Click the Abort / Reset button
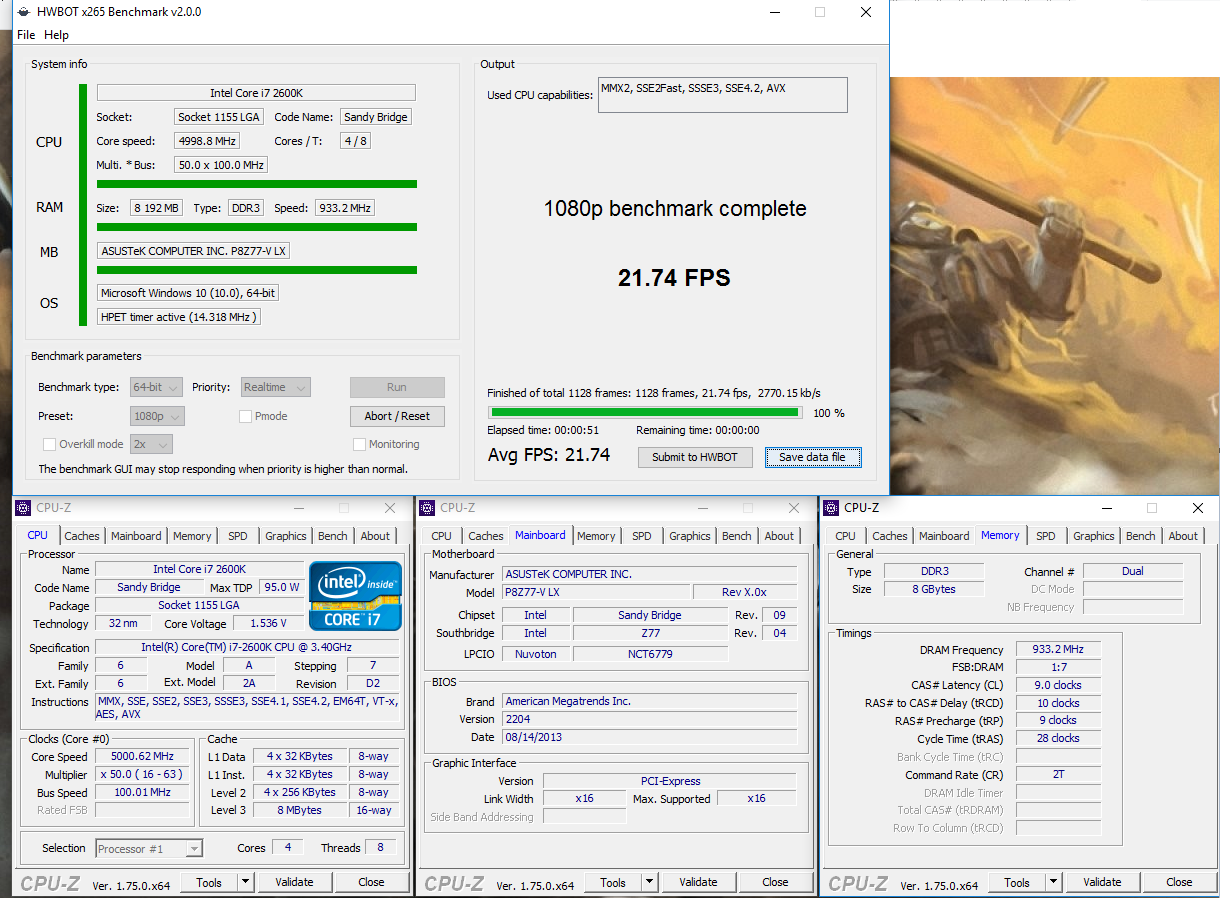This screenshot has width=1220, height=898. [x=397, y=416]
